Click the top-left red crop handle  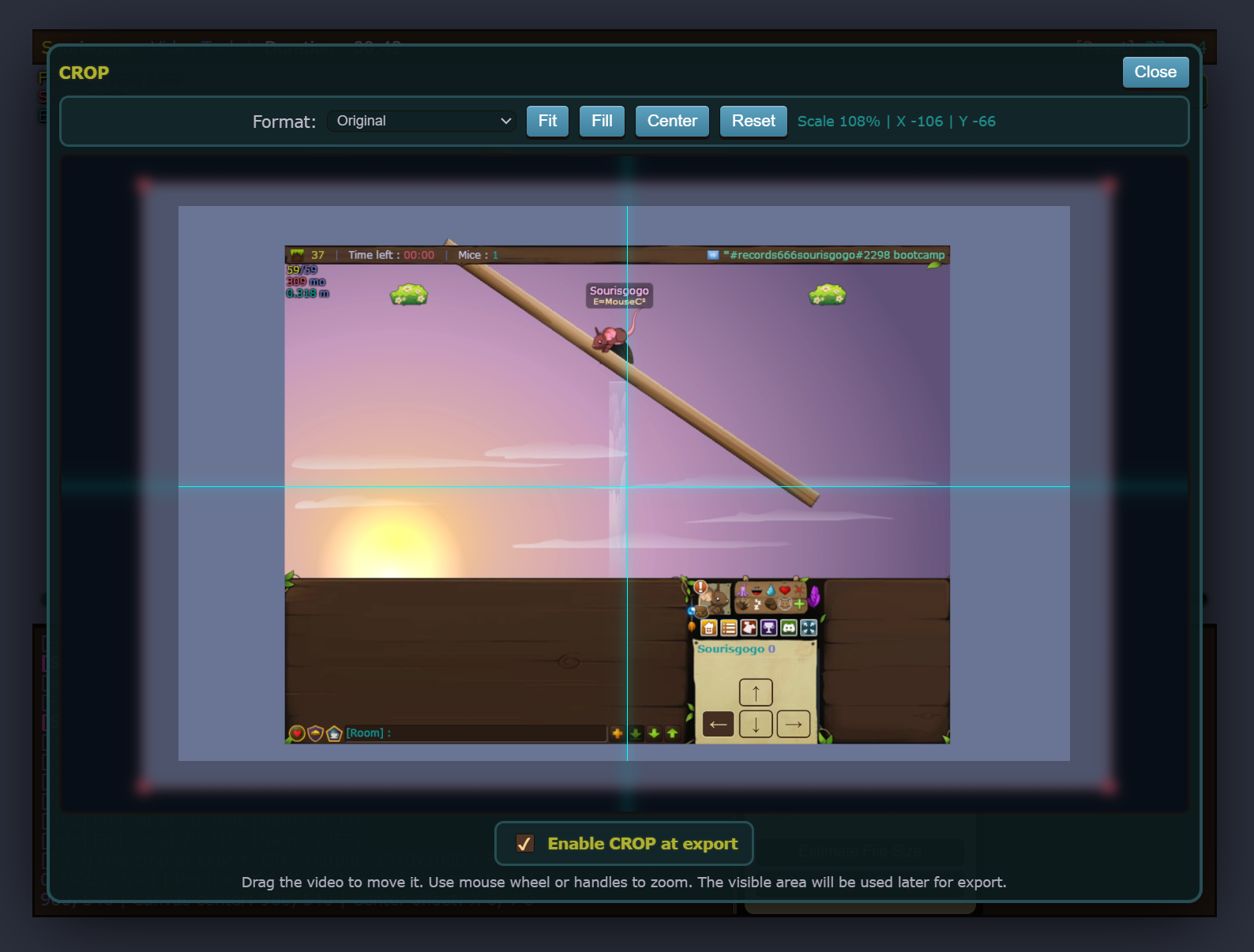(x=144, y=186)
